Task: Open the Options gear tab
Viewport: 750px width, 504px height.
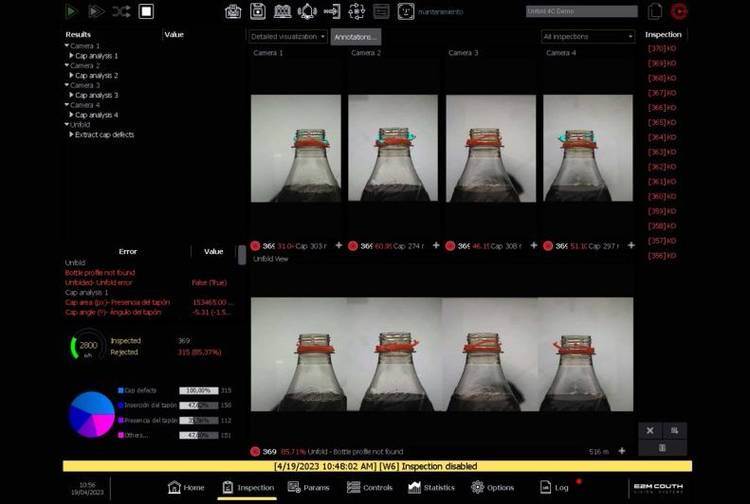Action: (x=492, y=487)
